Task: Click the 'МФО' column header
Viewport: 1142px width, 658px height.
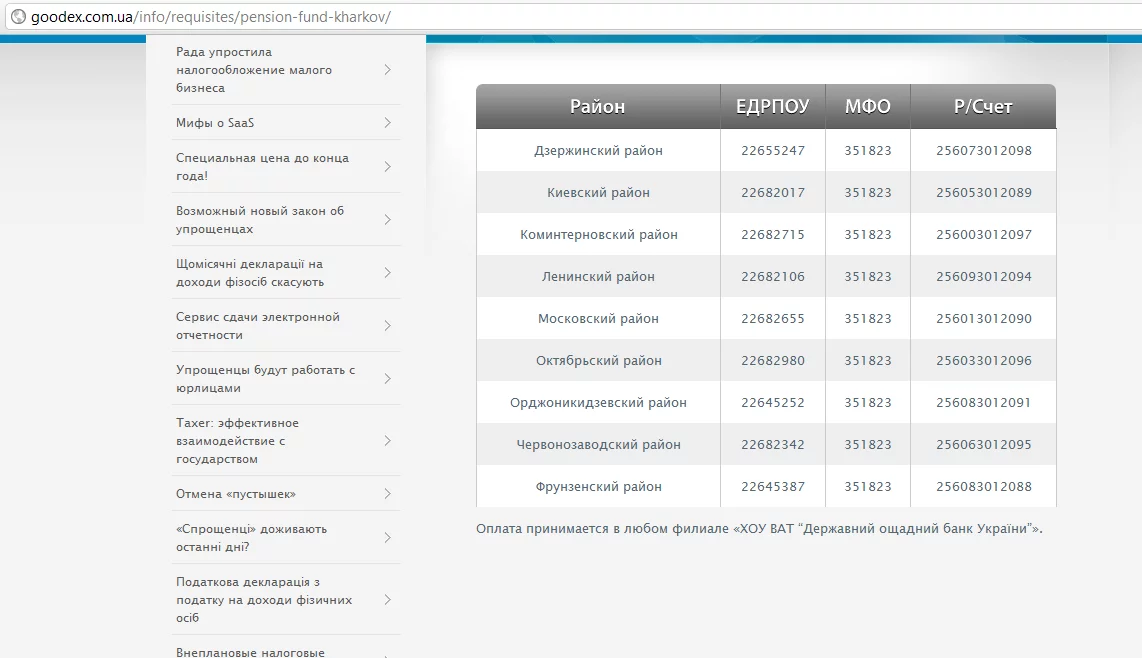Action: tap(867, 106)
